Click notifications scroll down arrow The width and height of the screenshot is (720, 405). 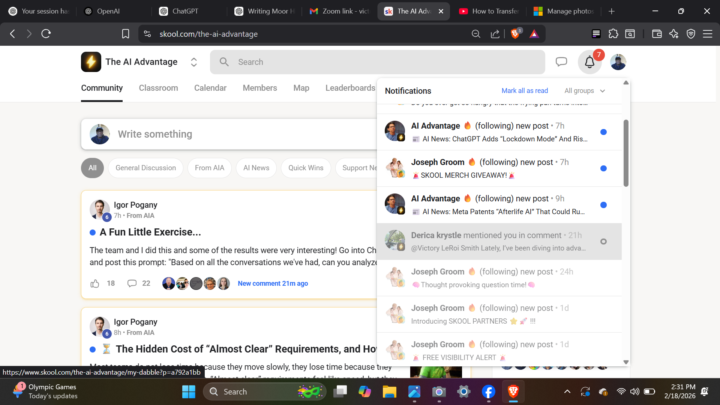[626, 362]
